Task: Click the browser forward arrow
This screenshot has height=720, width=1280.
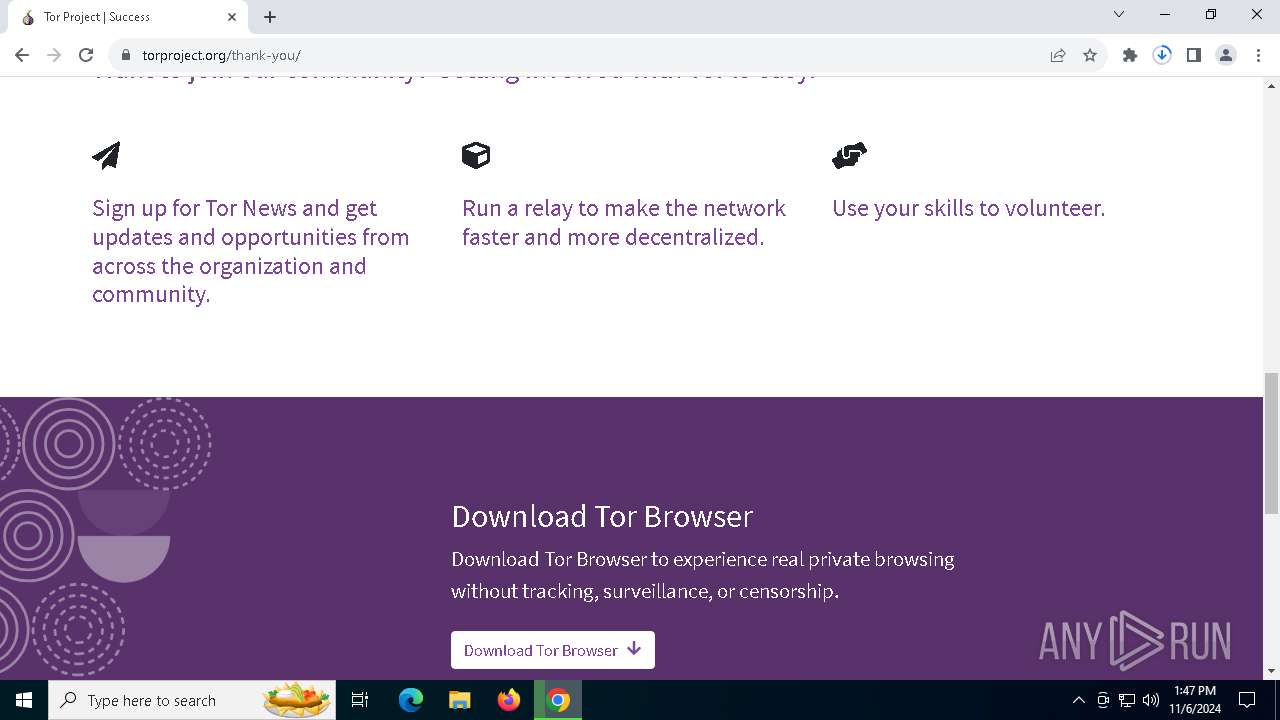Action: point(54,55)
